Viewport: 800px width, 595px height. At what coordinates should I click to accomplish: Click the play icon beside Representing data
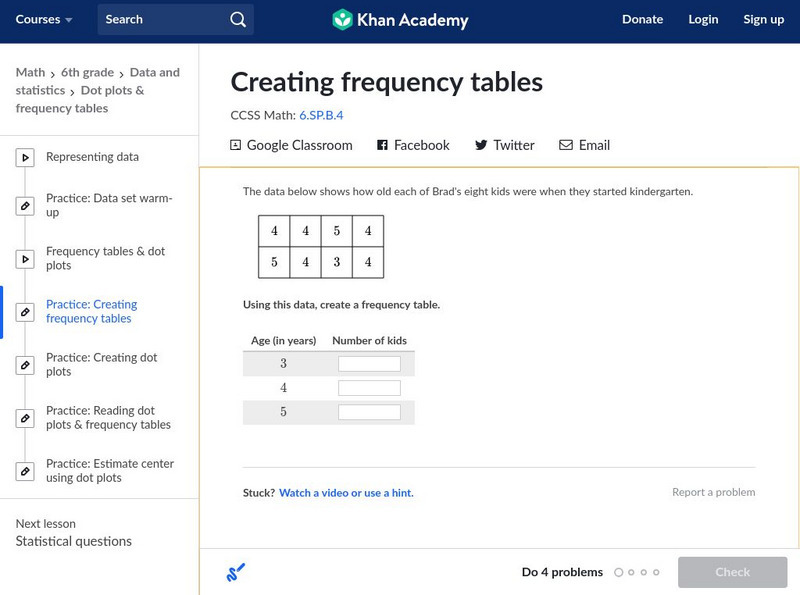[x=25, y=157]
